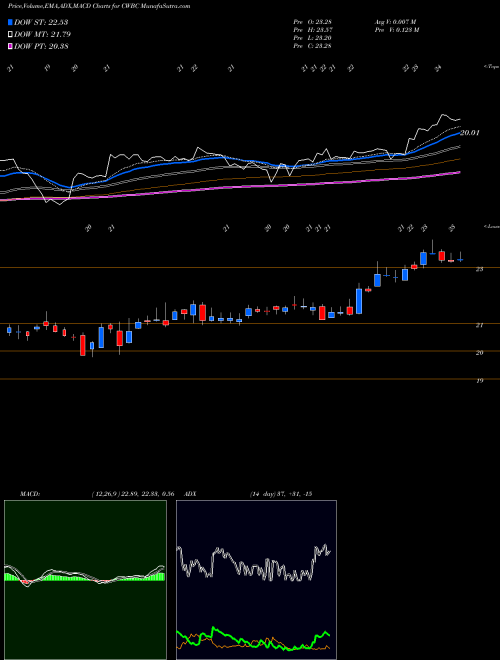Screen dimensions: 500x660
Task: Click the Pre O: 23.28 value
Action: [312, 22]
